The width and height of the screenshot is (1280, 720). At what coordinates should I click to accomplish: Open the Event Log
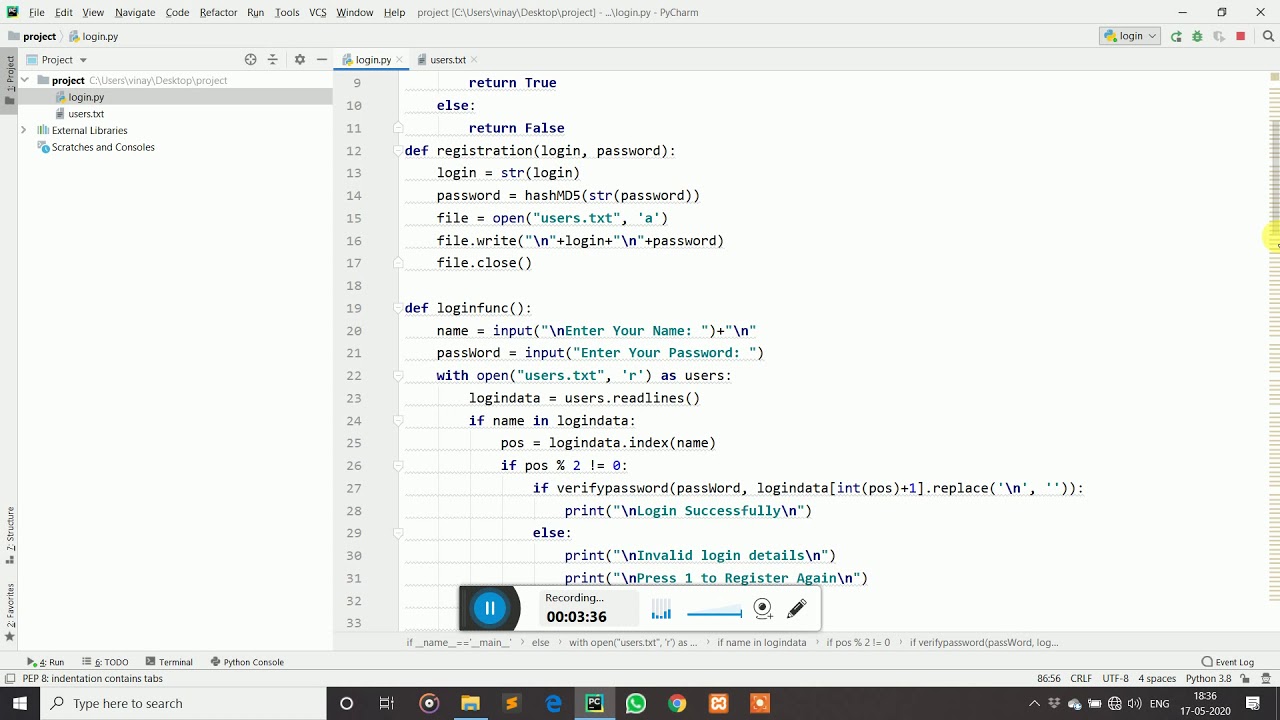(1227, 662)
